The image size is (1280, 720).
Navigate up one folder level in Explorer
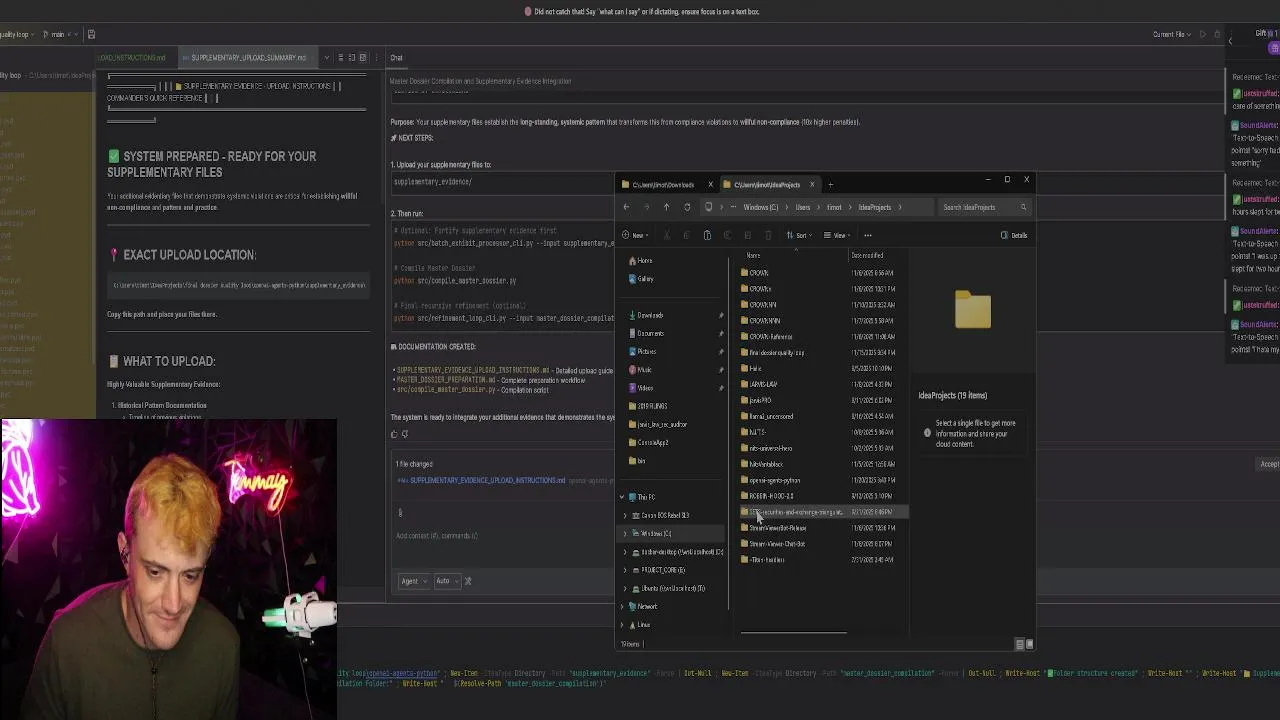(x=666, y=207)
